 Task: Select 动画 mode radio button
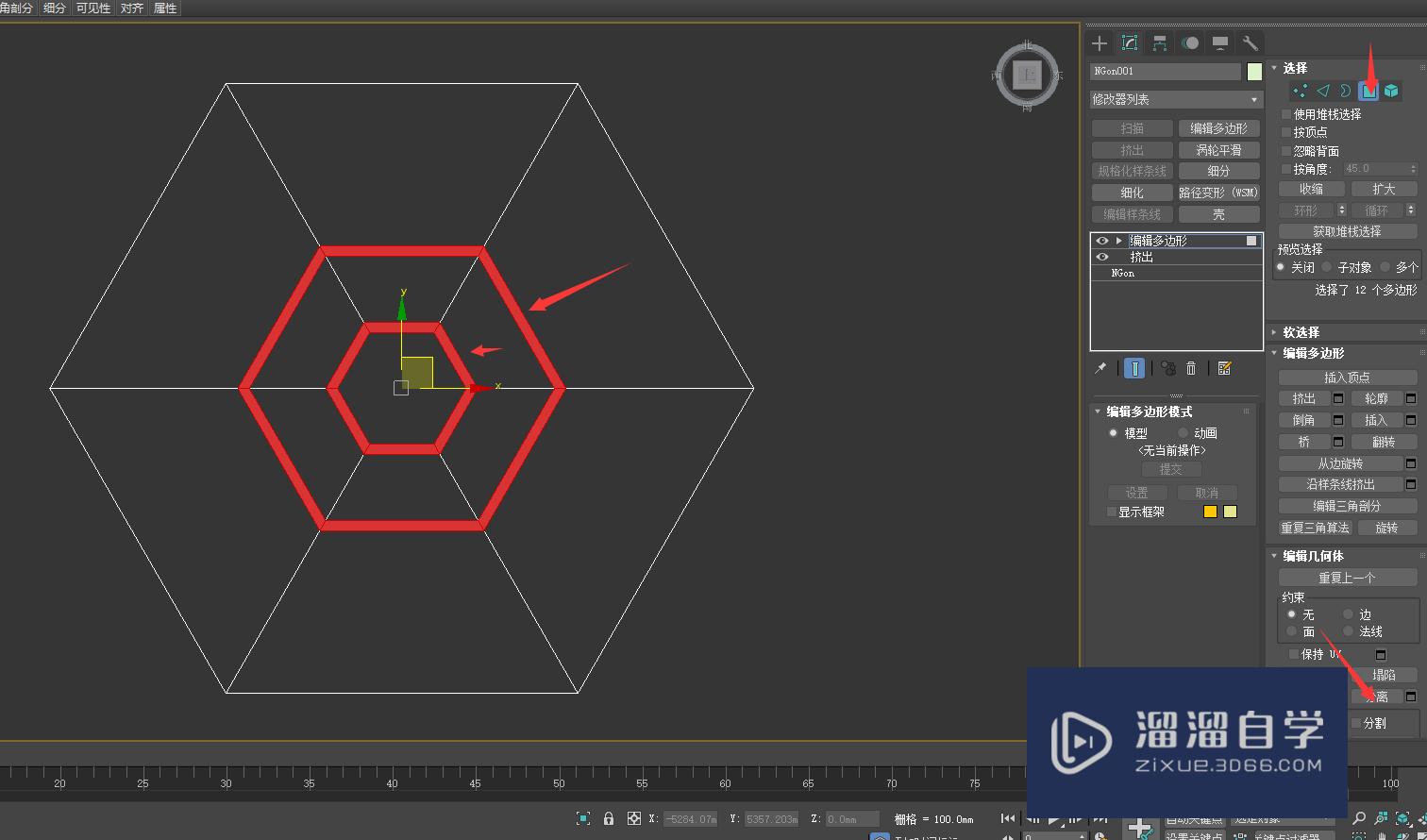[x=1183, y=433]
